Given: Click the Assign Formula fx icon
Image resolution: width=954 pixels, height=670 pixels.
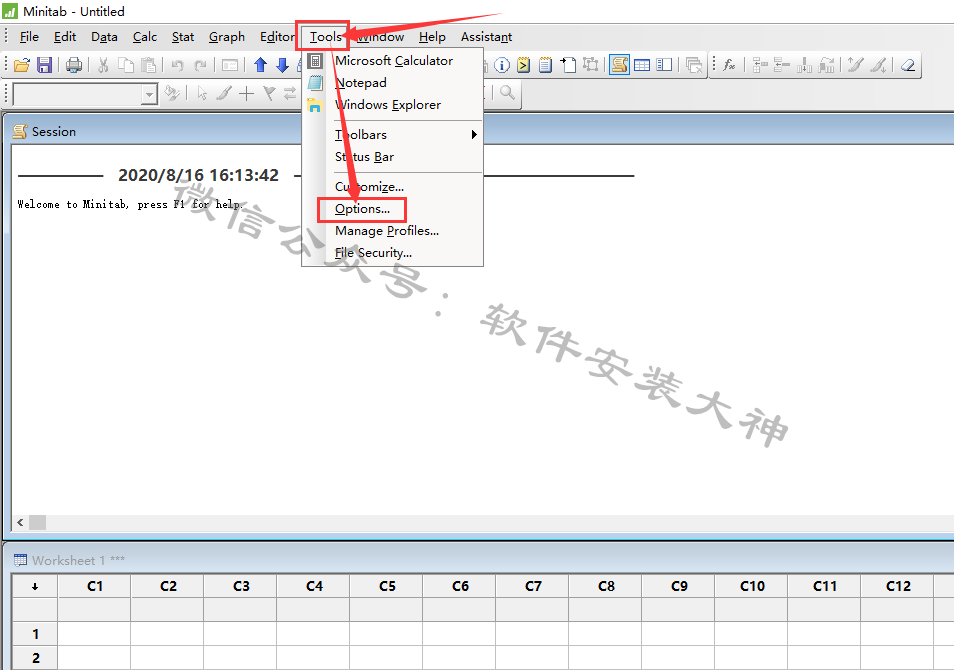Looking at the screenshot, I should tap(729, 65).
